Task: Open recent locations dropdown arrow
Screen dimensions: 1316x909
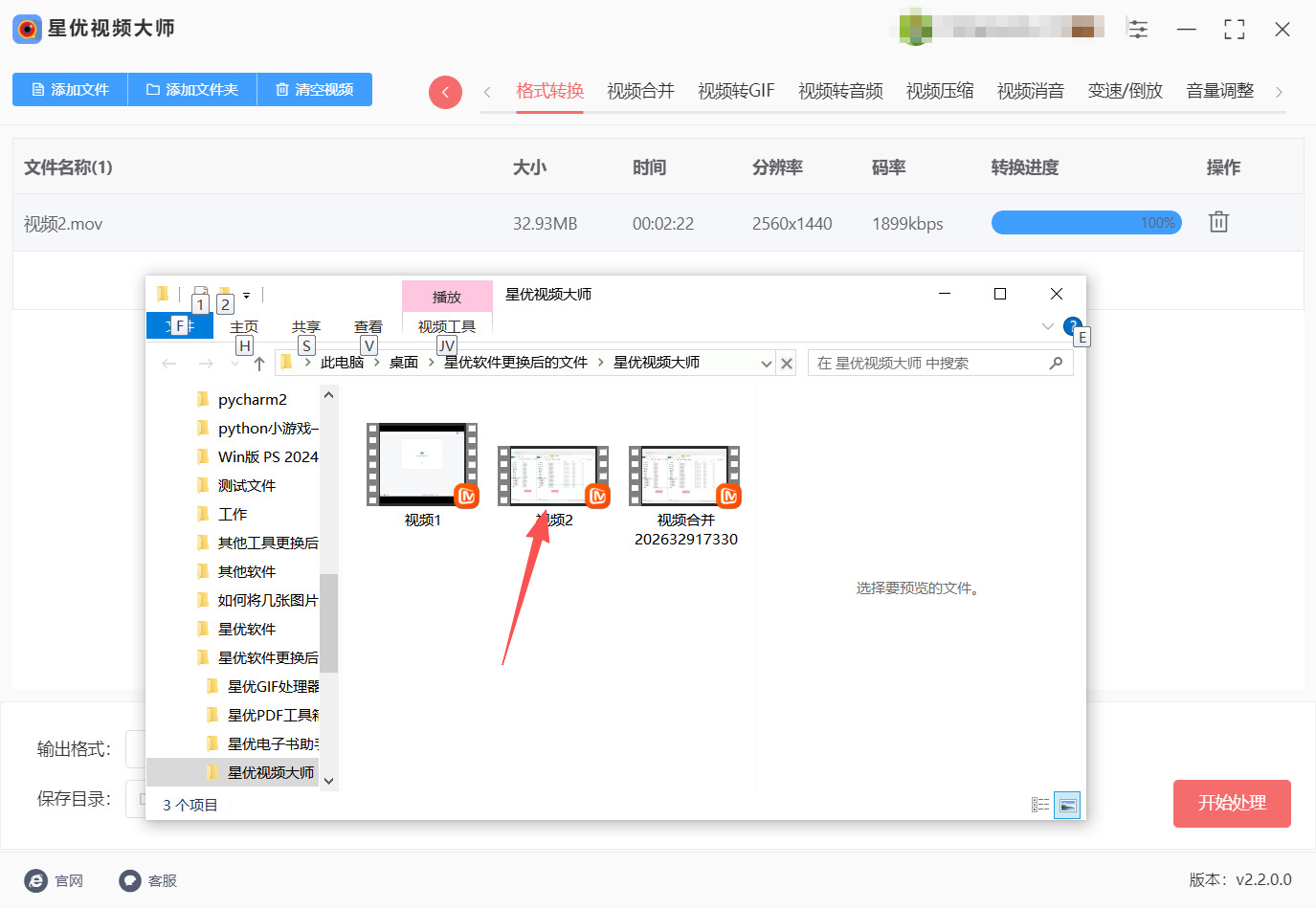Action: click(234, 364)
